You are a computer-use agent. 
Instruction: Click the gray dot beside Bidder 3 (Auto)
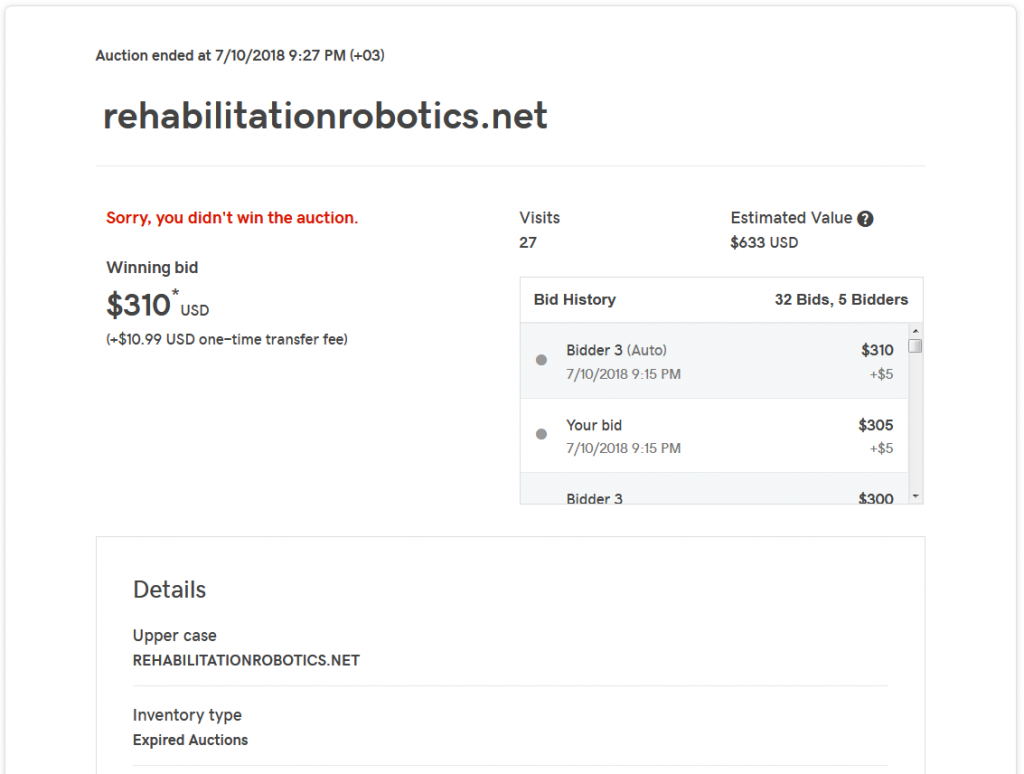point(541,360)
